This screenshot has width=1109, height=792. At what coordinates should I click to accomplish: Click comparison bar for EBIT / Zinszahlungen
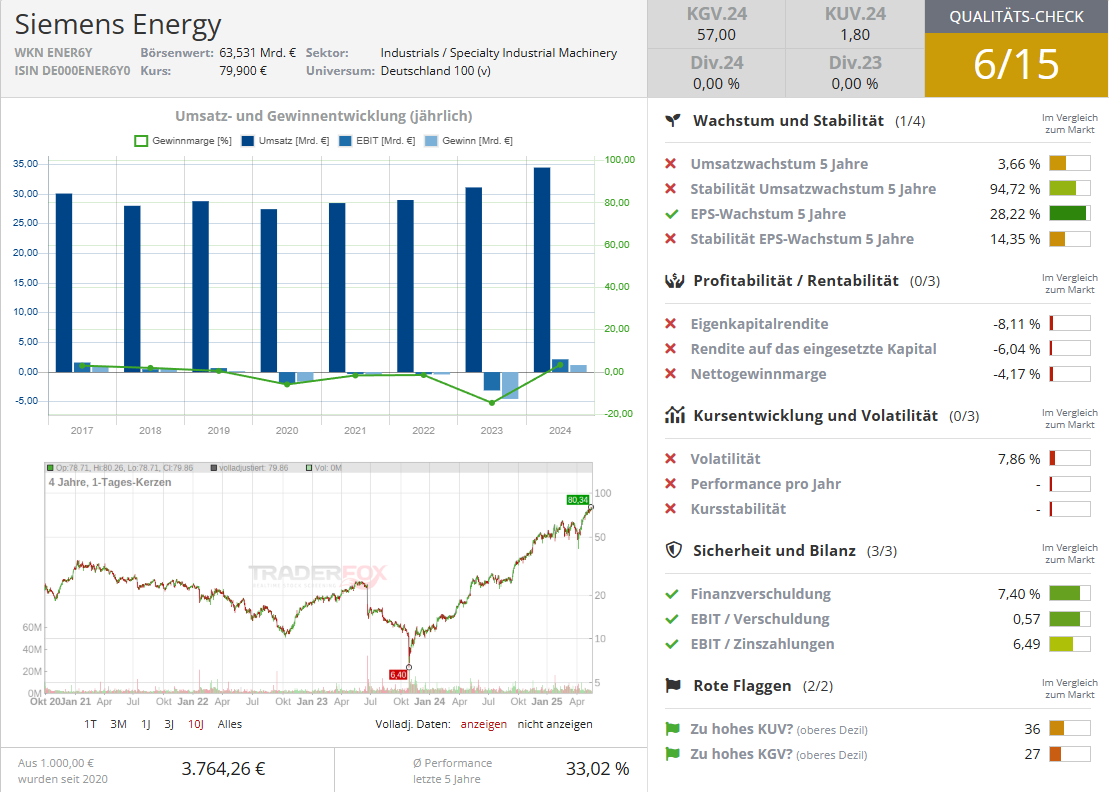(1070, 644)
